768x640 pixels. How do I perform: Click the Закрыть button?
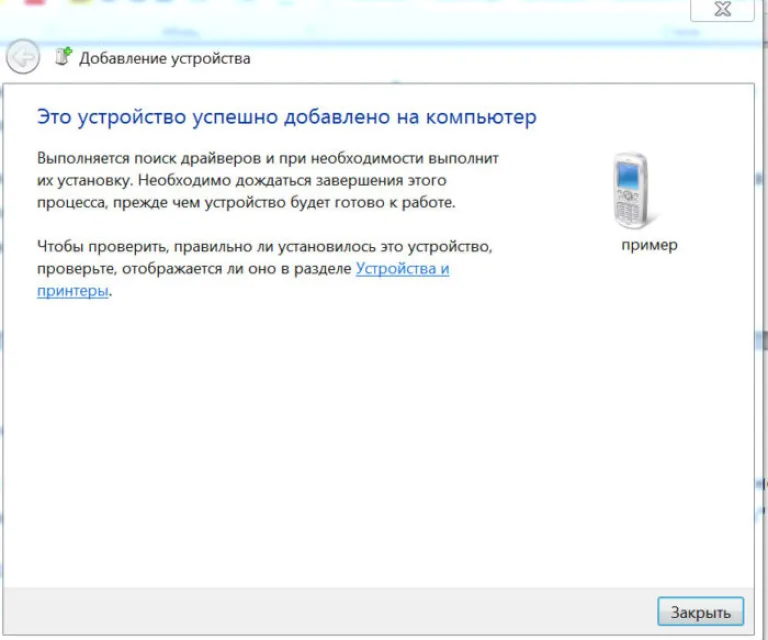pos(700,611)
